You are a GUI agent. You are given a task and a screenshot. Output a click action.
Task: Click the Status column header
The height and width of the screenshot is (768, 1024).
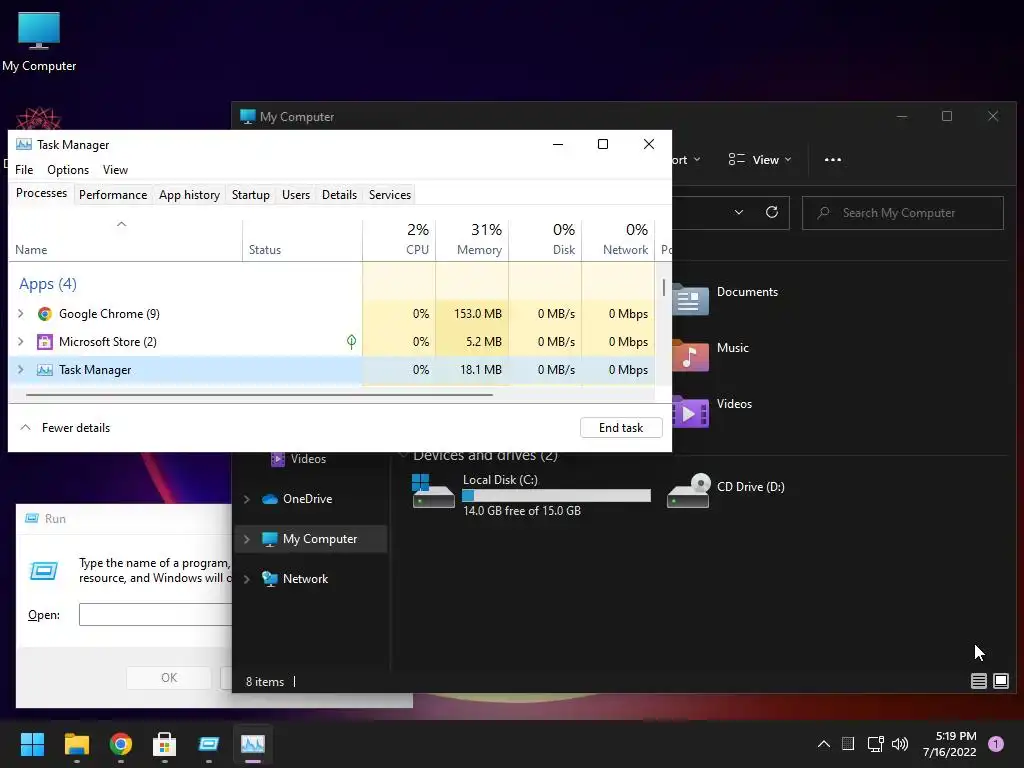302,240
